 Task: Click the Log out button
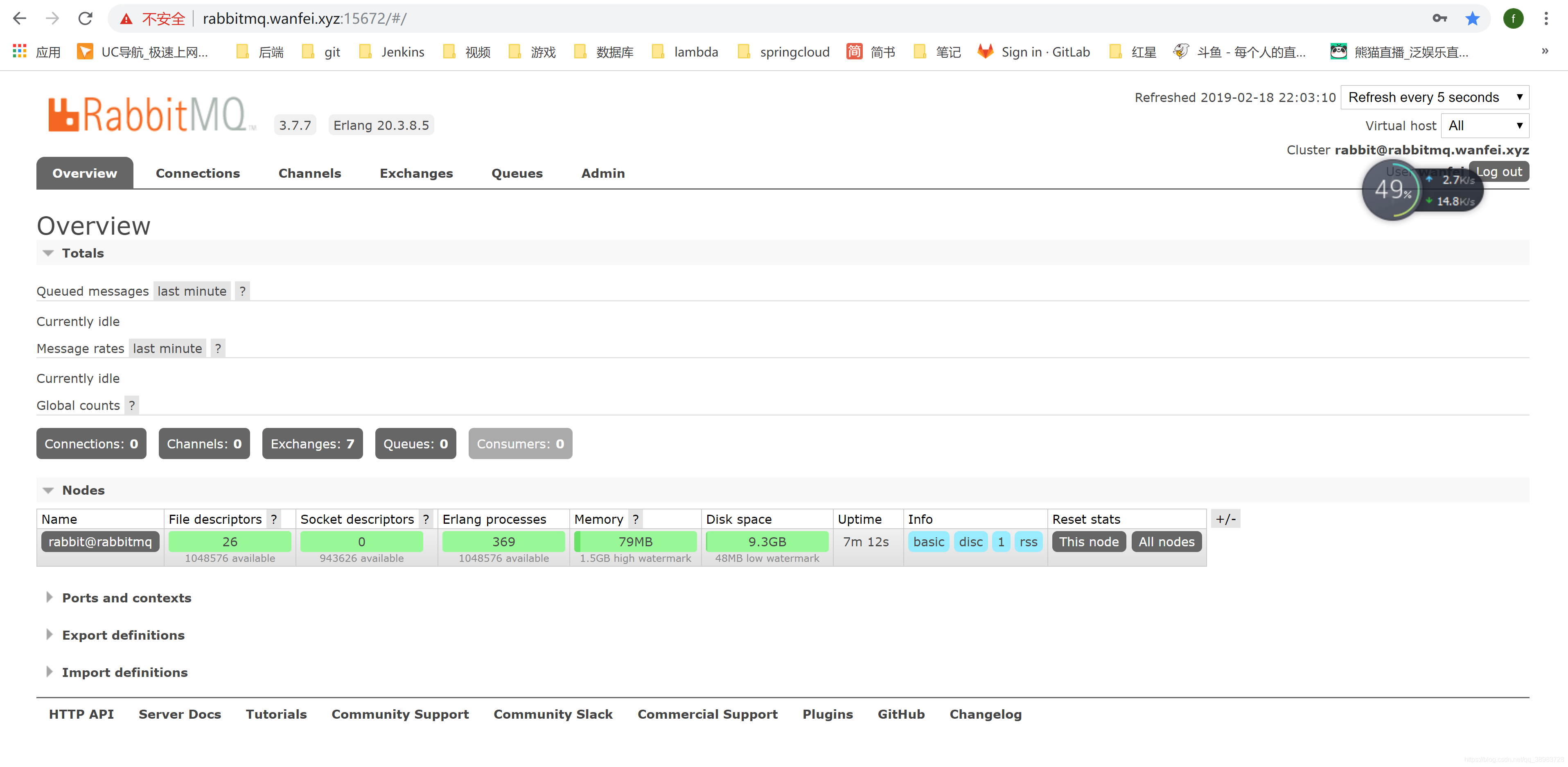click(1498, 172)
